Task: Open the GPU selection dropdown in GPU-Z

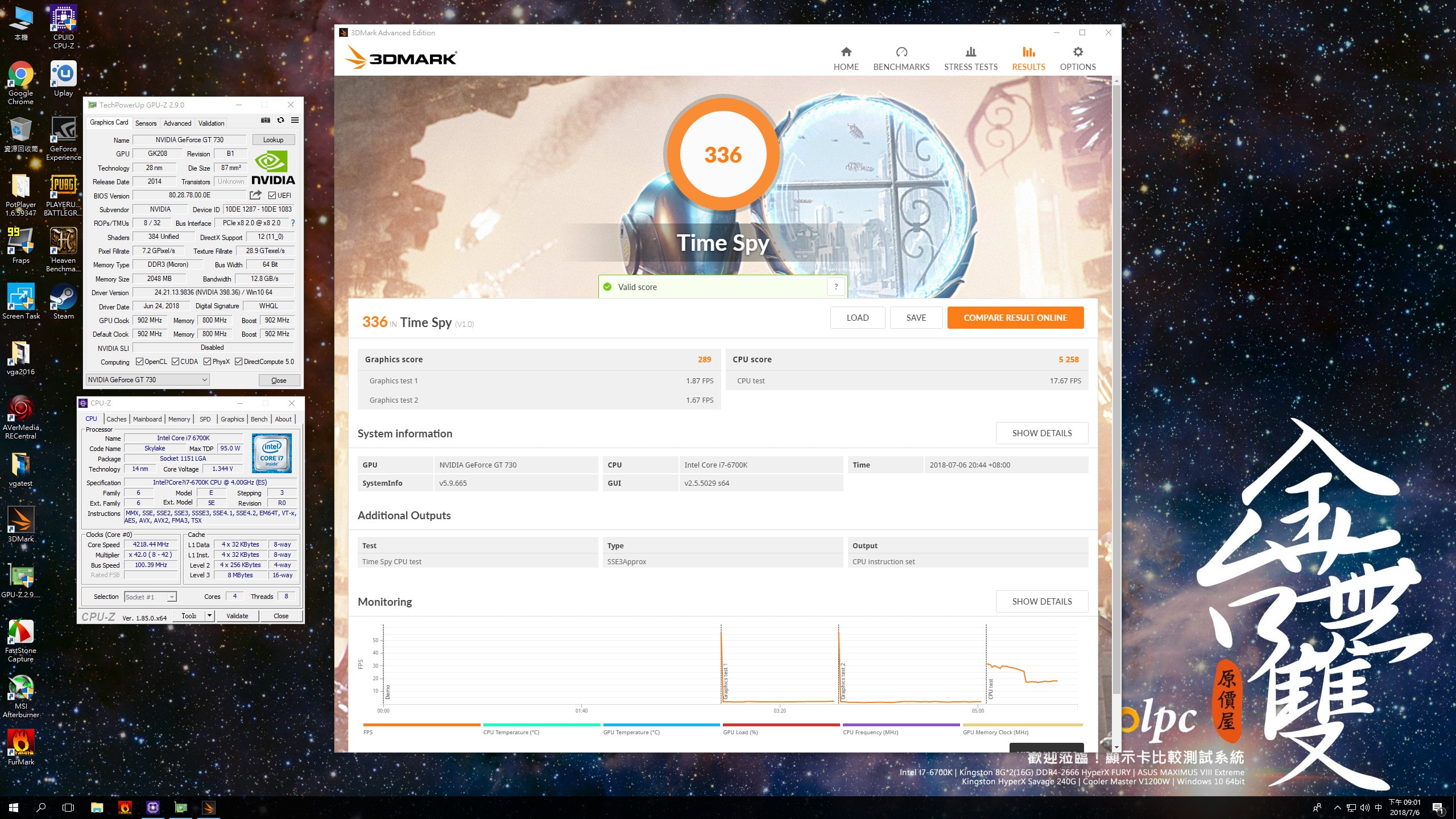Action: (x=148, y=380)
